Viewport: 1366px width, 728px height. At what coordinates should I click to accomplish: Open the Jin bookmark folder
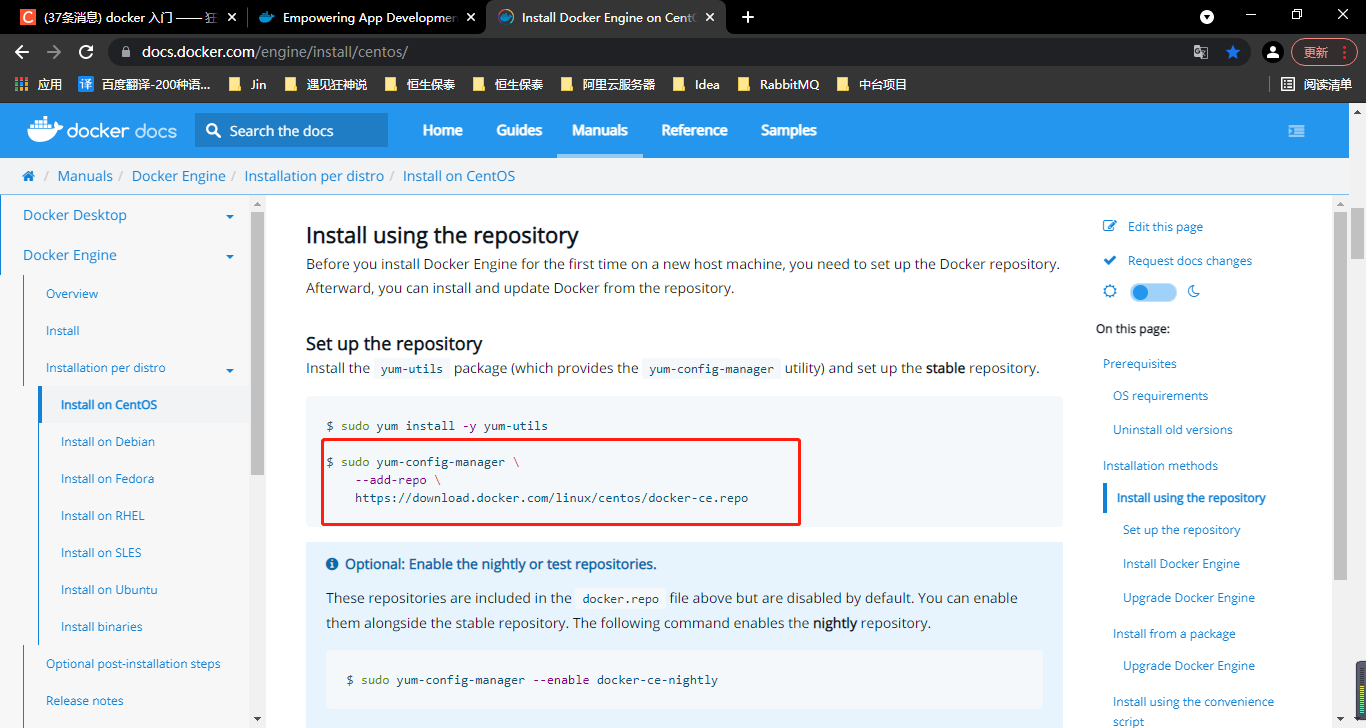tap(248, 84)
